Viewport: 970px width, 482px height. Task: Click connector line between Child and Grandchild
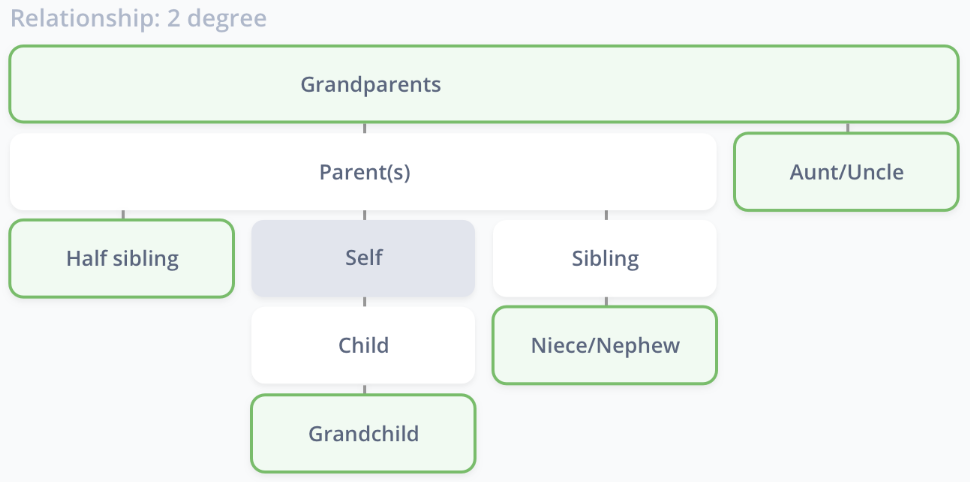tap(364, 389)
